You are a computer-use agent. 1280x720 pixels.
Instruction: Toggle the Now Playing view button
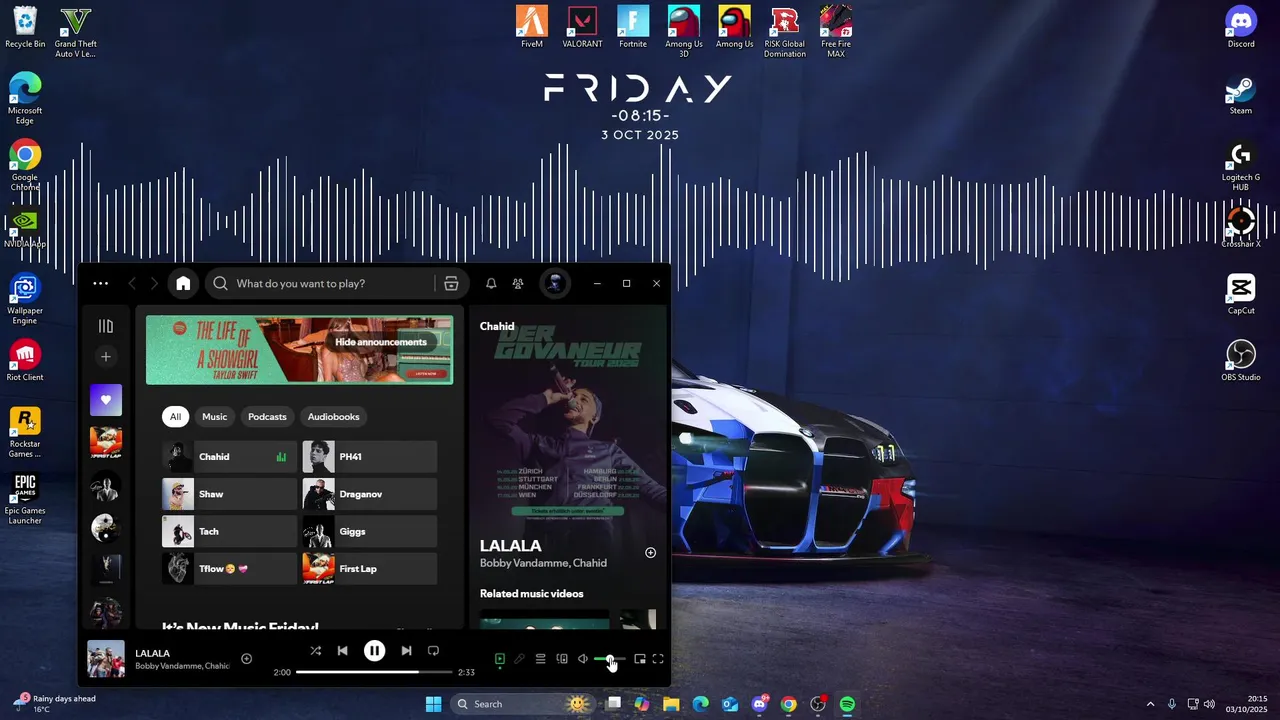(499, 659)
